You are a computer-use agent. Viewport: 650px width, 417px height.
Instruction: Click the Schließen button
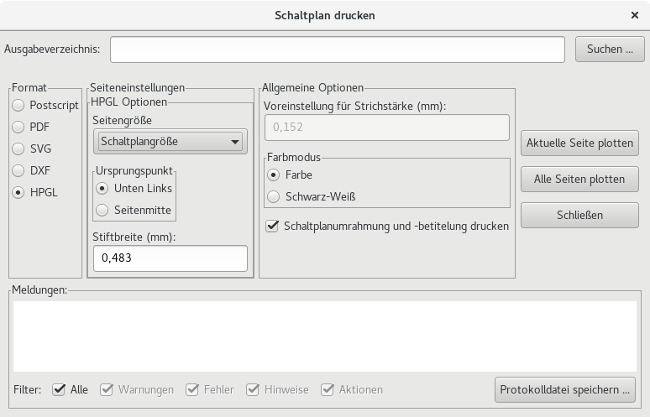[x=579, y=214]
